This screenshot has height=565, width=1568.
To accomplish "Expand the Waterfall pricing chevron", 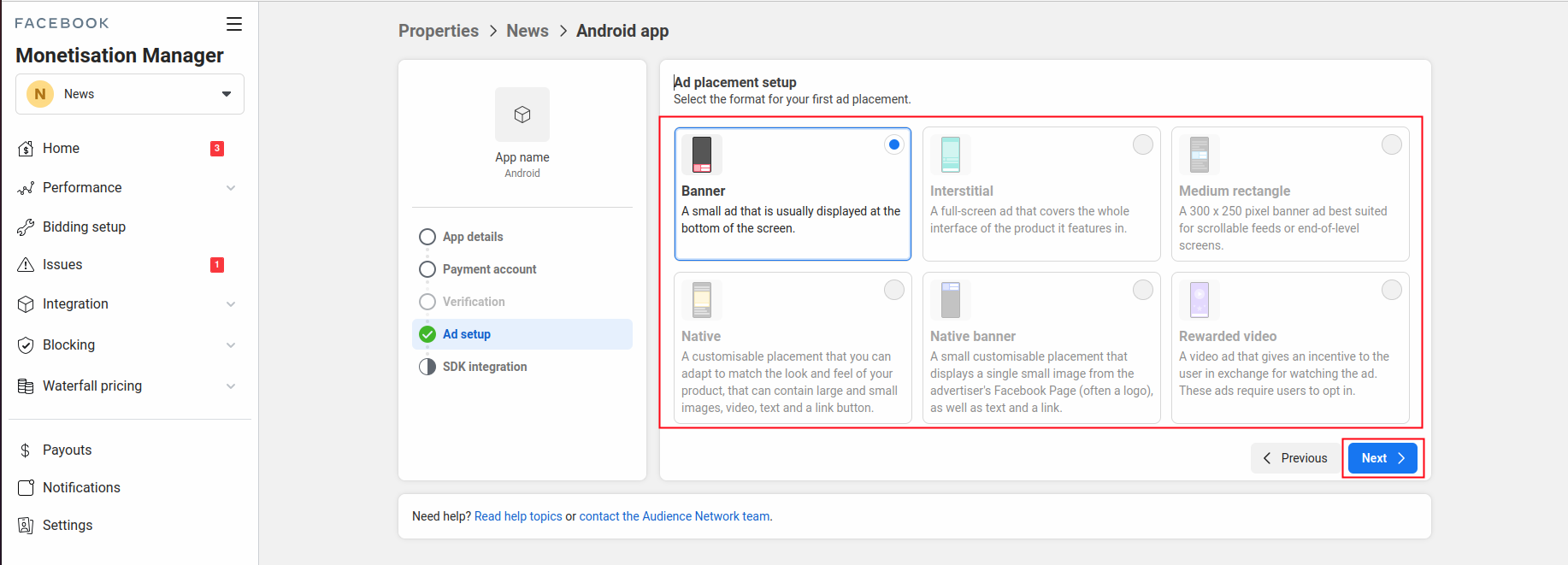I will 231,386.
